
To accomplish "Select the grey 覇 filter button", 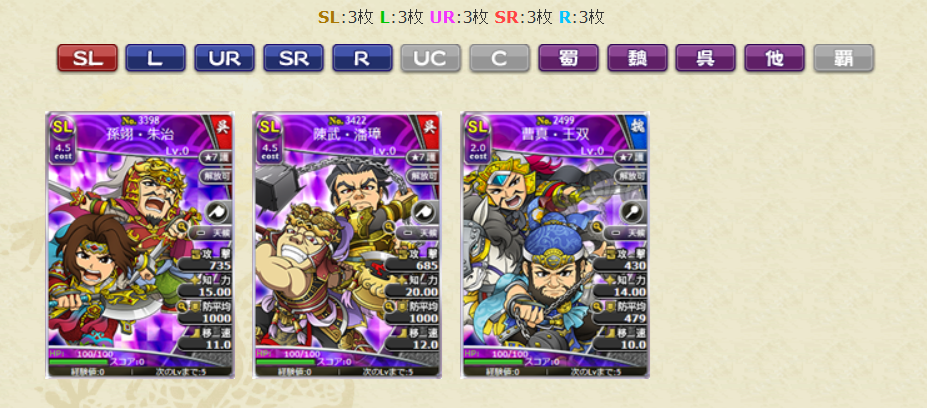I will 844,58.
